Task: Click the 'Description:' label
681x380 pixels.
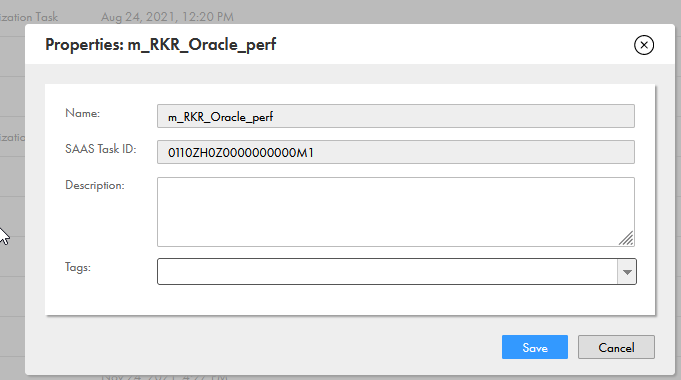Action: pyautogui.click(x=95, y=185)
